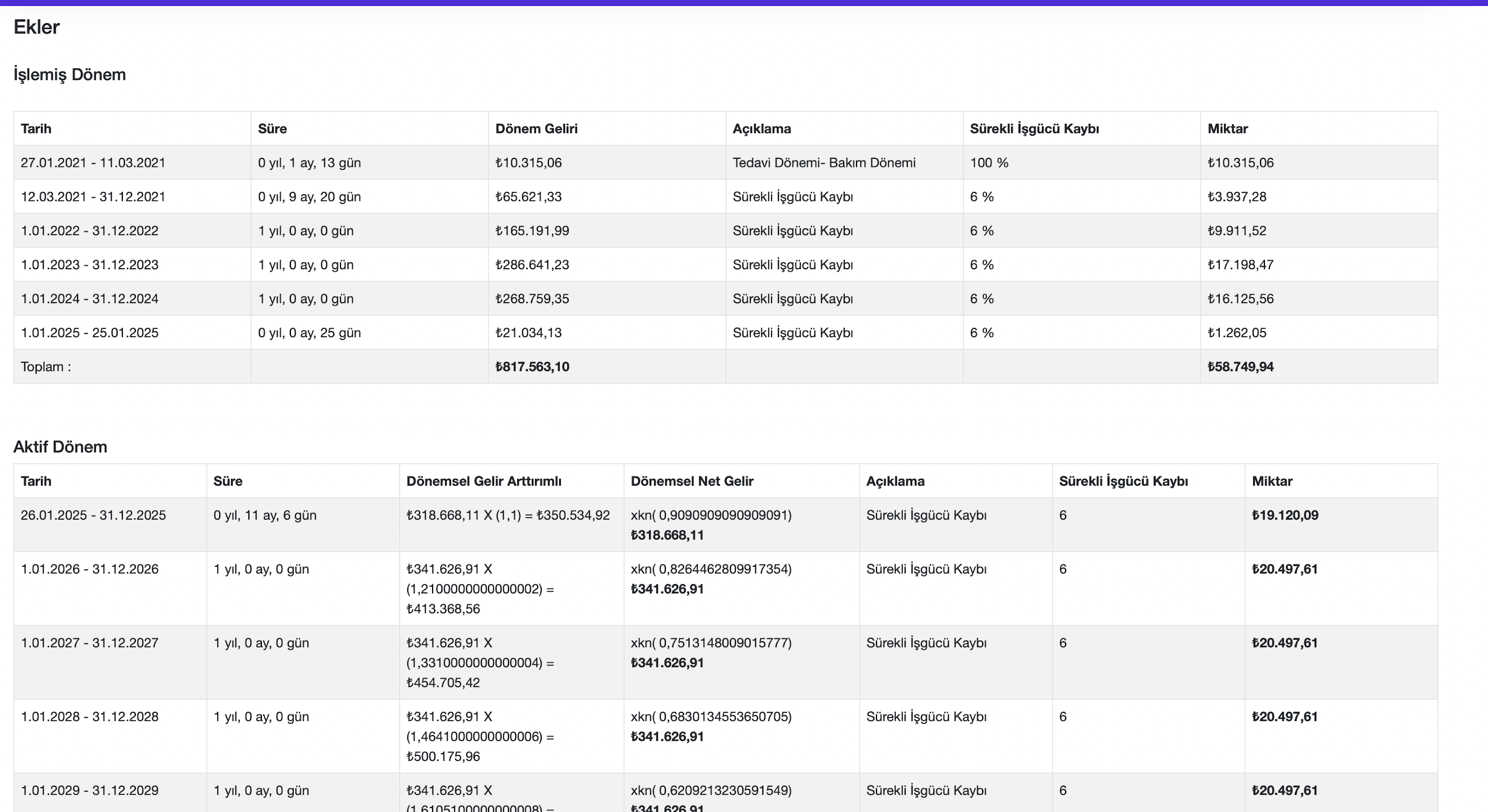Select the 1.01.2023 - 31.12.2023 date cell
Screen dimensions: 1488x812
pos(89,264)
